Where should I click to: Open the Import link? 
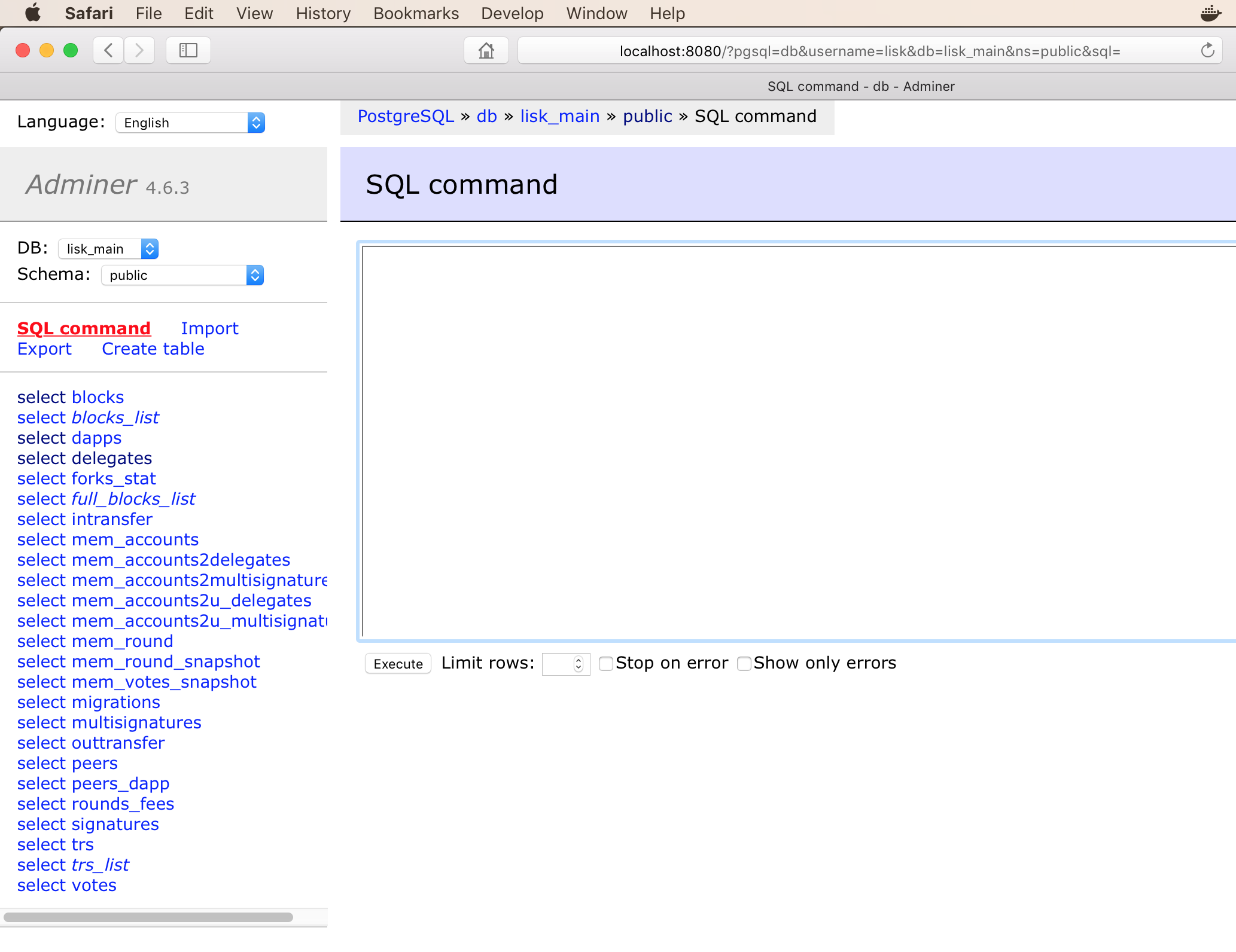[x=209, y=328]
